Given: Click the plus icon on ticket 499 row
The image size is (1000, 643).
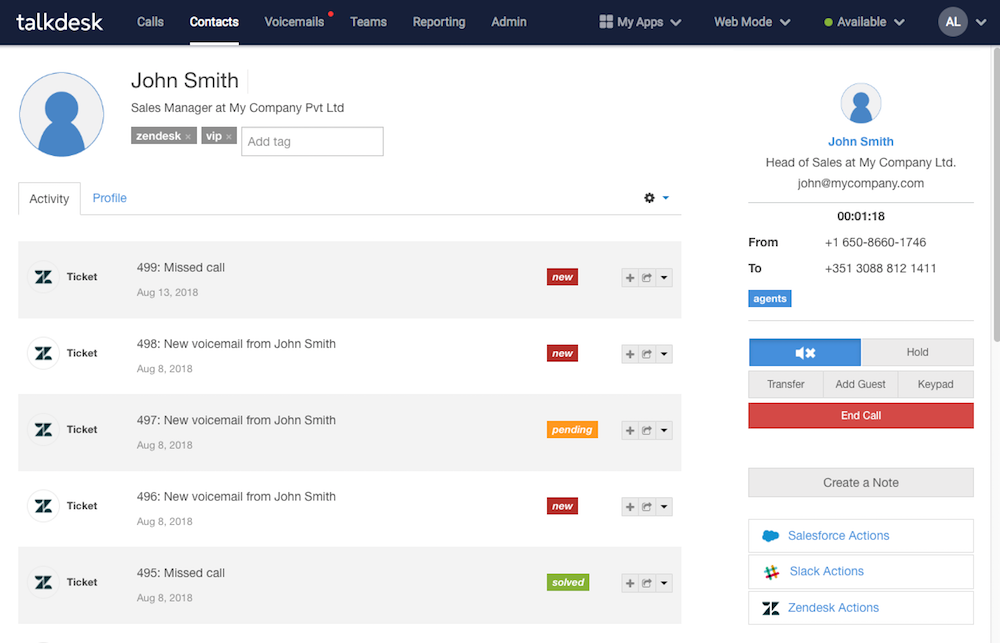Looking at the screenshot, I should (x=630, y=278).
